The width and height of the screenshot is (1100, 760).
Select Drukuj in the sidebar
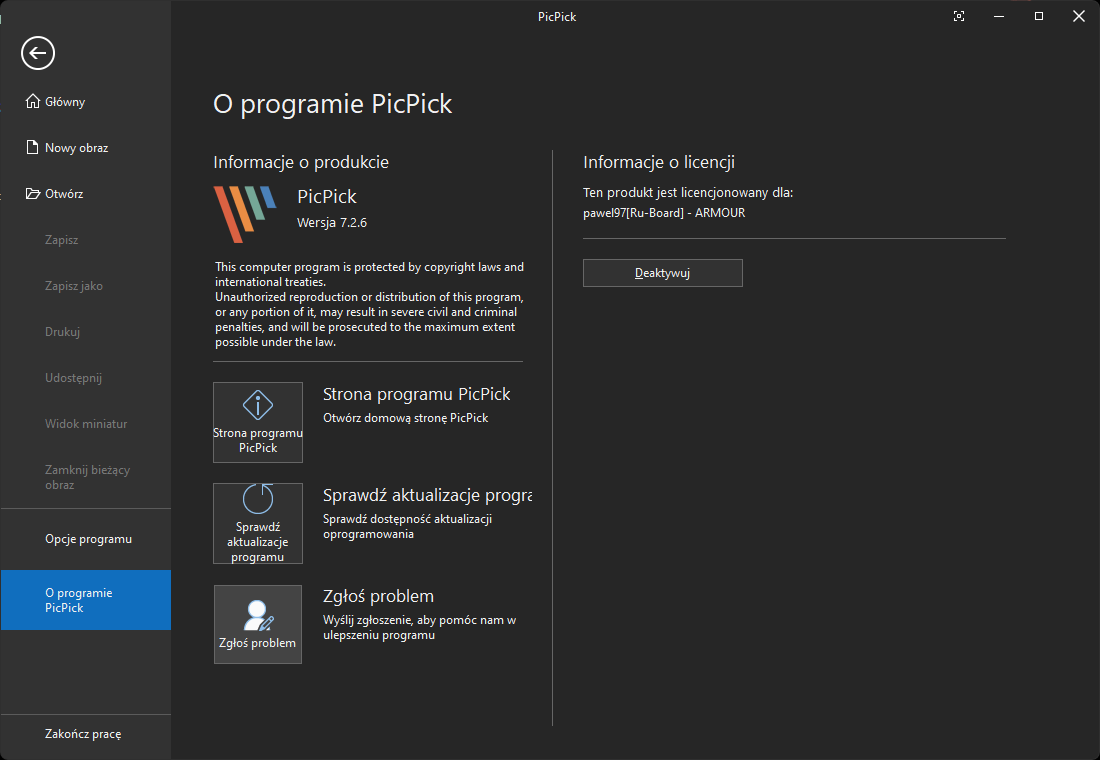tap(86, 332)
